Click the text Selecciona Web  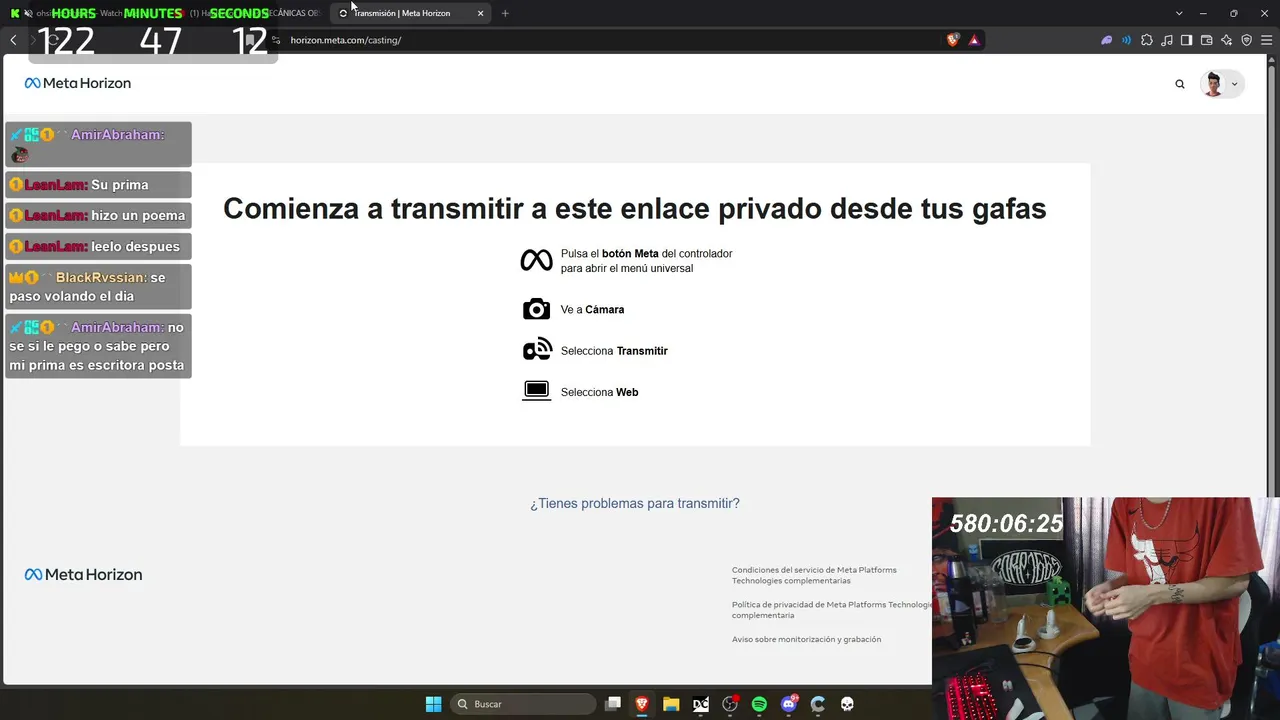[x=599, y=392]
